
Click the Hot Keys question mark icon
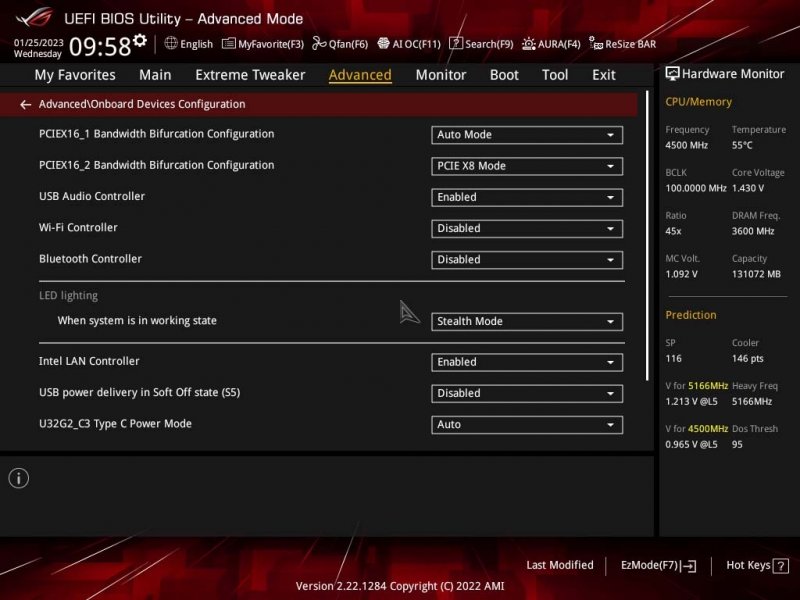pyautogui.click(x=781, y=566)
